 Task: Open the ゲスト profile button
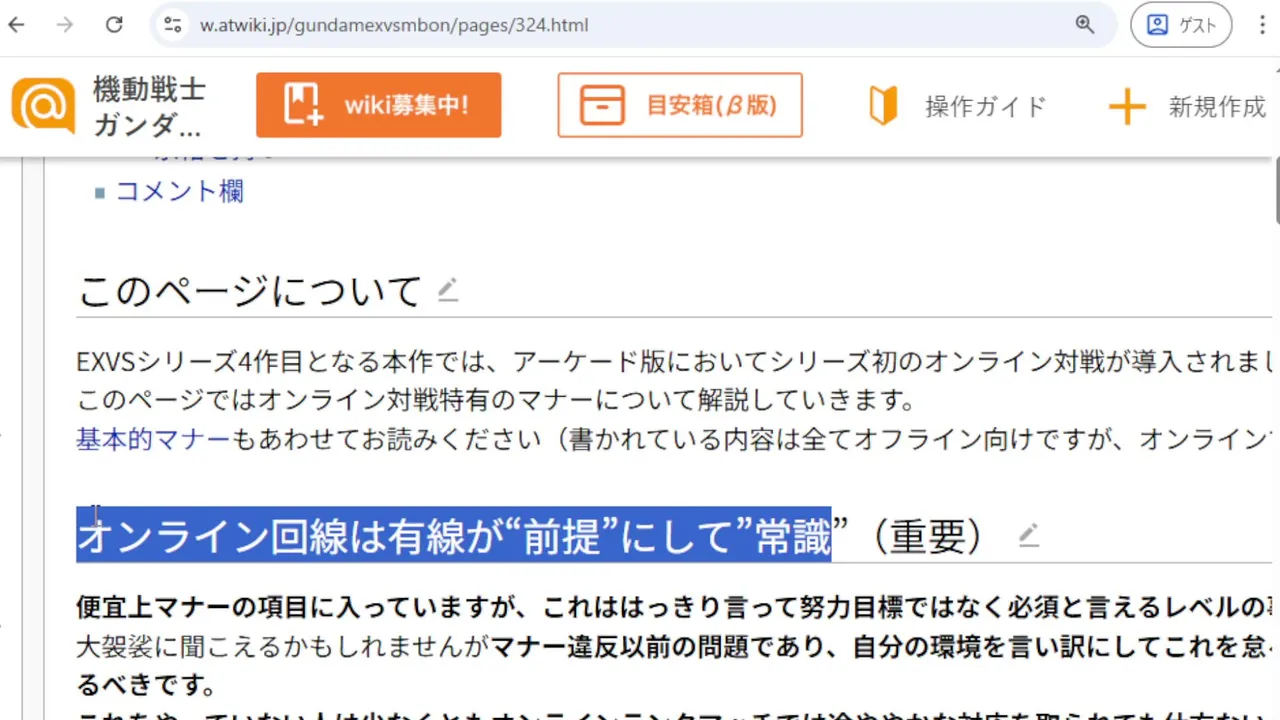tap(1181, 25)
